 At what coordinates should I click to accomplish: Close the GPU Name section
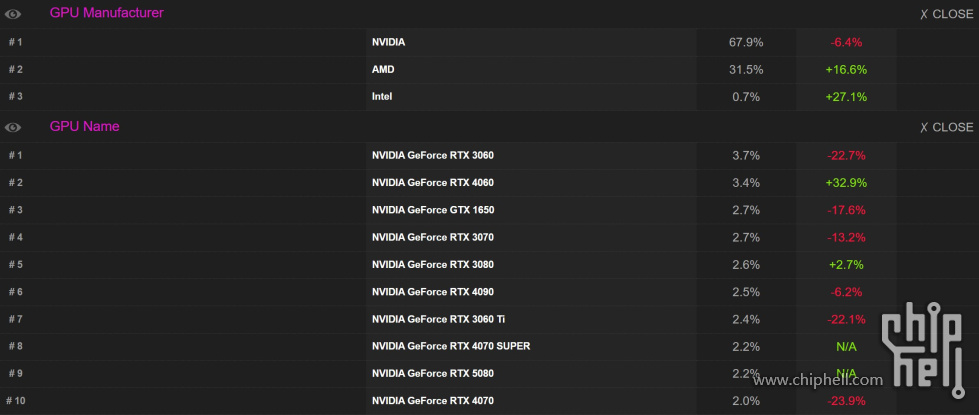point(946,127)
